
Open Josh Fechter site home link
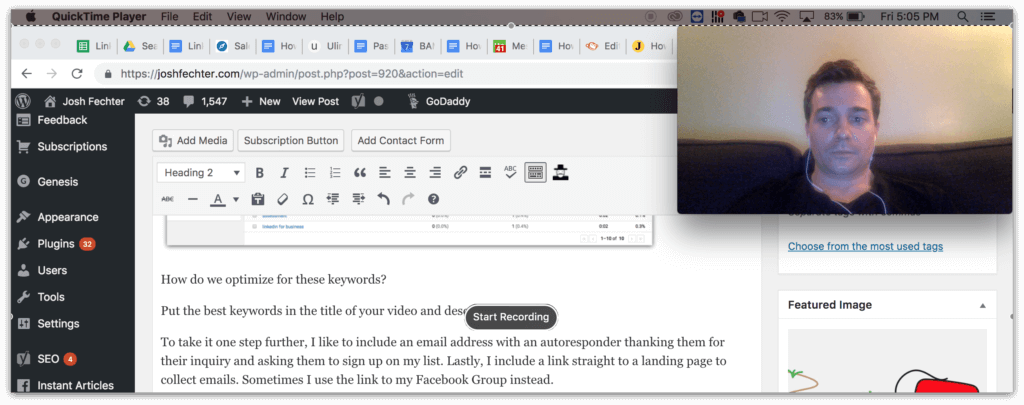tap(84, 101)
